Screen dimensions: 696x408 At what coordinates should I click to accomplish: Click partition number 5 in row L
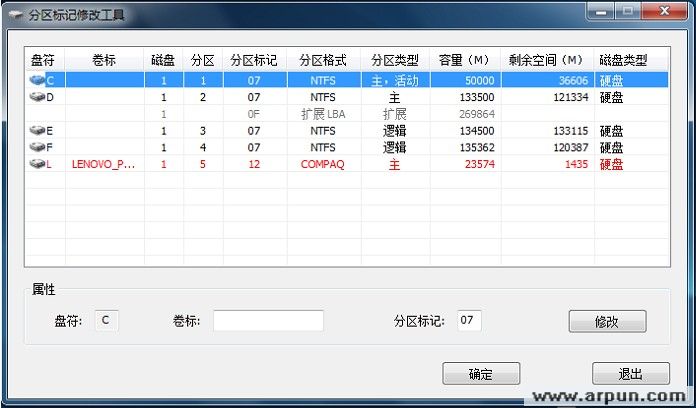[x=203, y=164]
